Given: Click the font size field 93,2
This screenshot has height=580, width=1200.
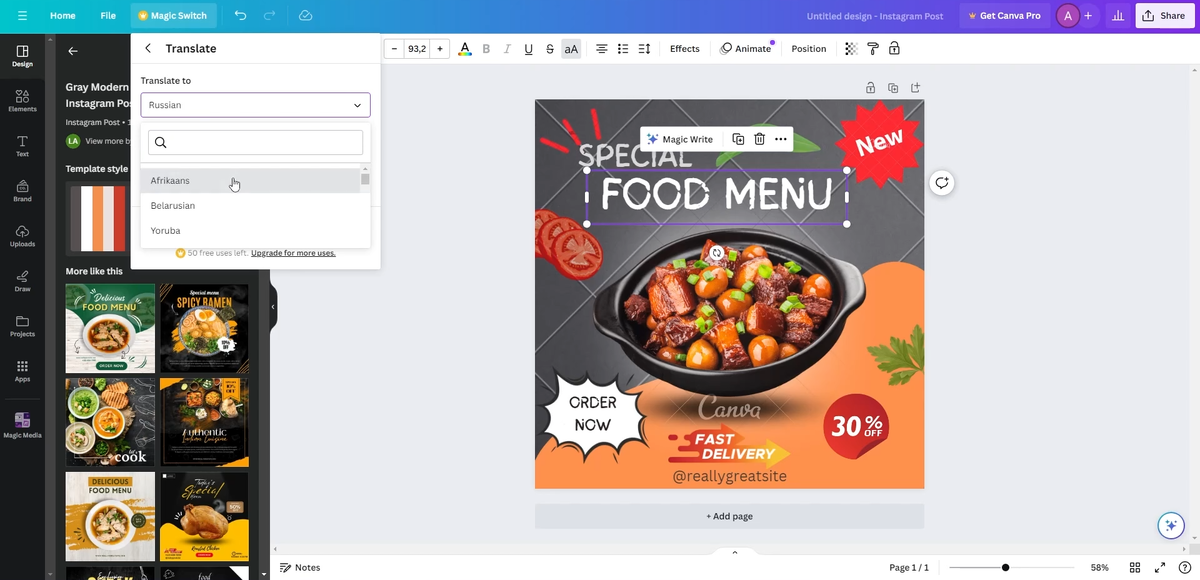Looking at the screenshot, I should pyautogui.click(x=417, y=49).
